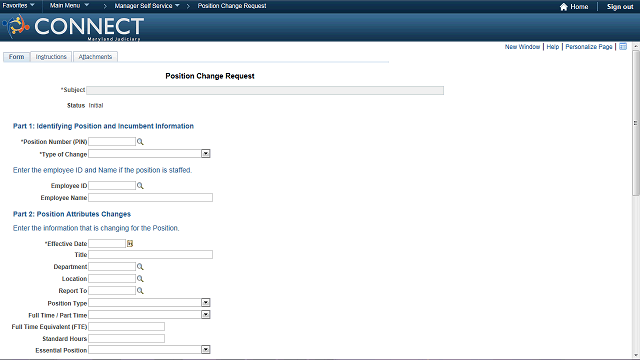Click the Employee ID field

pos(112,186)
